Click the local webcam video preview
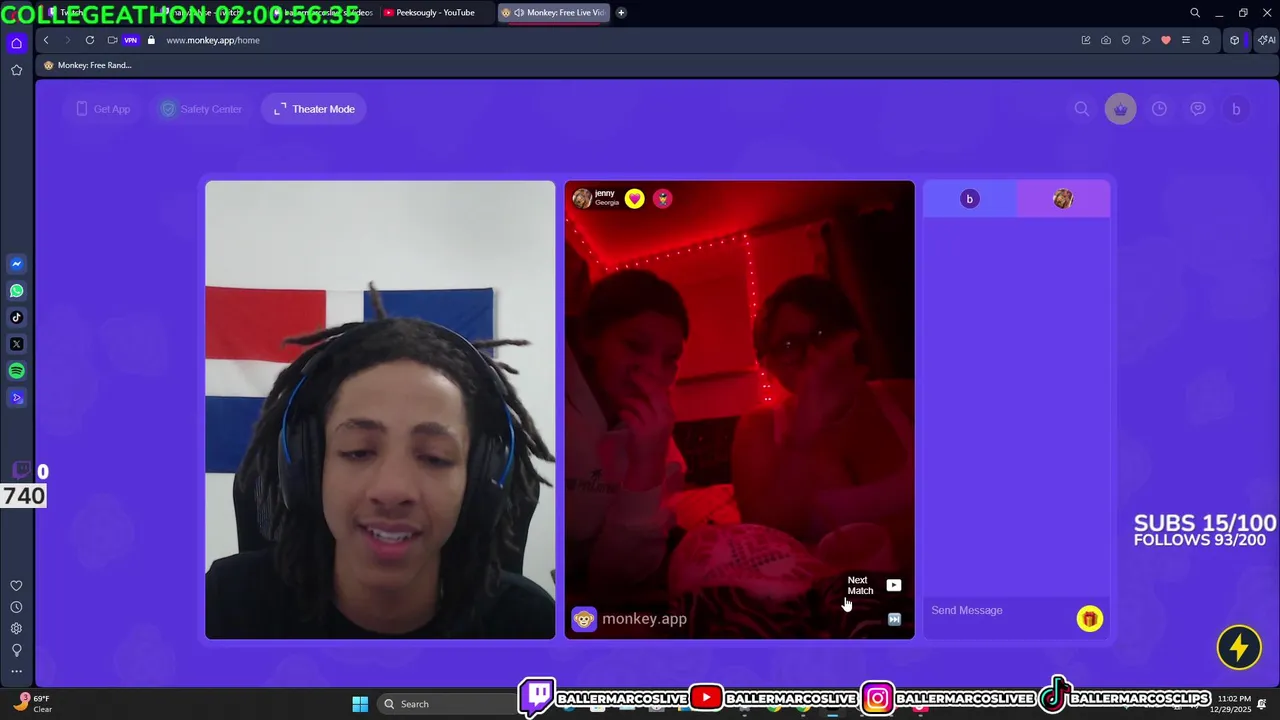The width and height of the screenshot is (1280, 720). pos(380,410)
